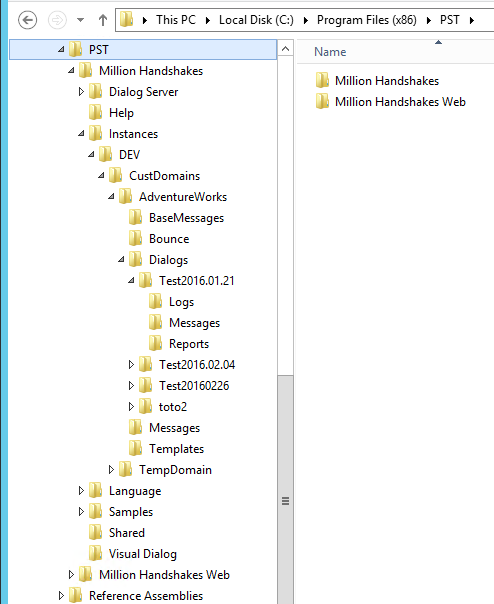Viewport: 494px width, 604px height.
Task: Open the recent locations dropdown arrow
Action: pos(80,20)
